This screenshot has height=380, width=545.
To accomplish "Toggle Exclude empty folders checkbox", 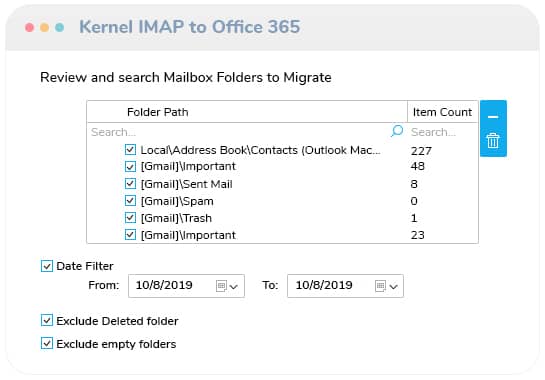I will click(47, 343).
